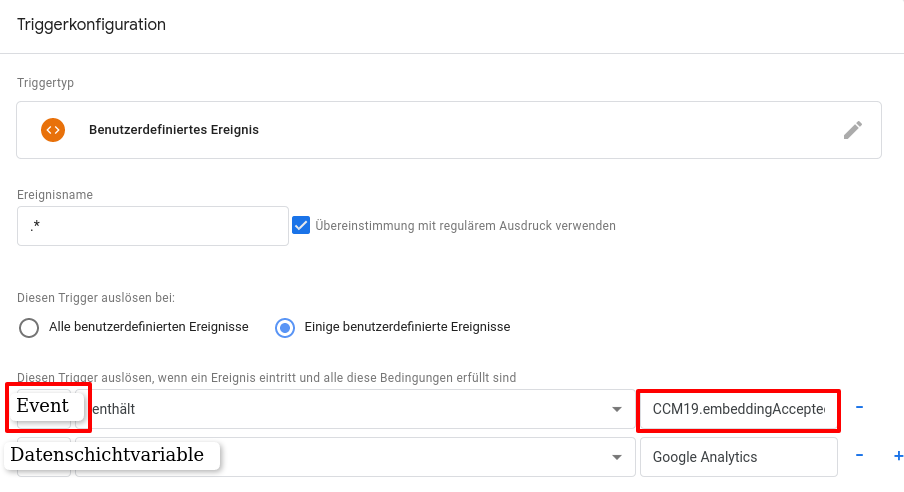Viewport: 904px width, 492px height.
Task: Remove the Google Analytics condition with its minus
Action: pyautogui.click(x=859, y=456)
